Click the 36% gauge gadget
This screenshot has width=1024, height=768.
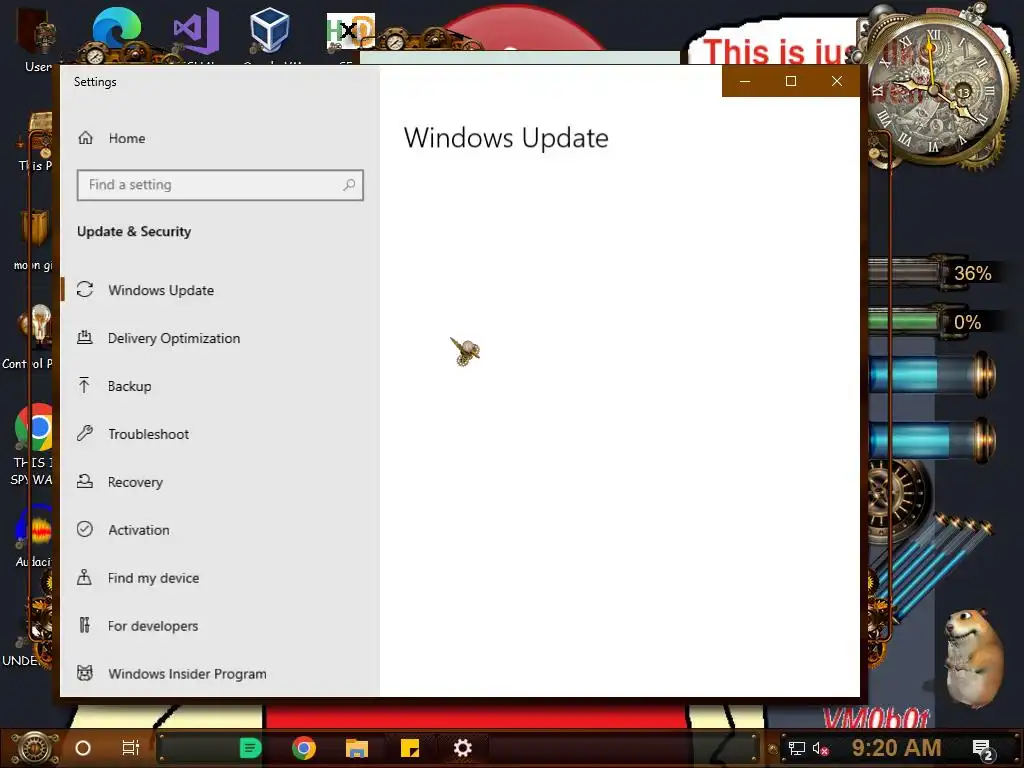pyautogui.click(x=934, y=272)
